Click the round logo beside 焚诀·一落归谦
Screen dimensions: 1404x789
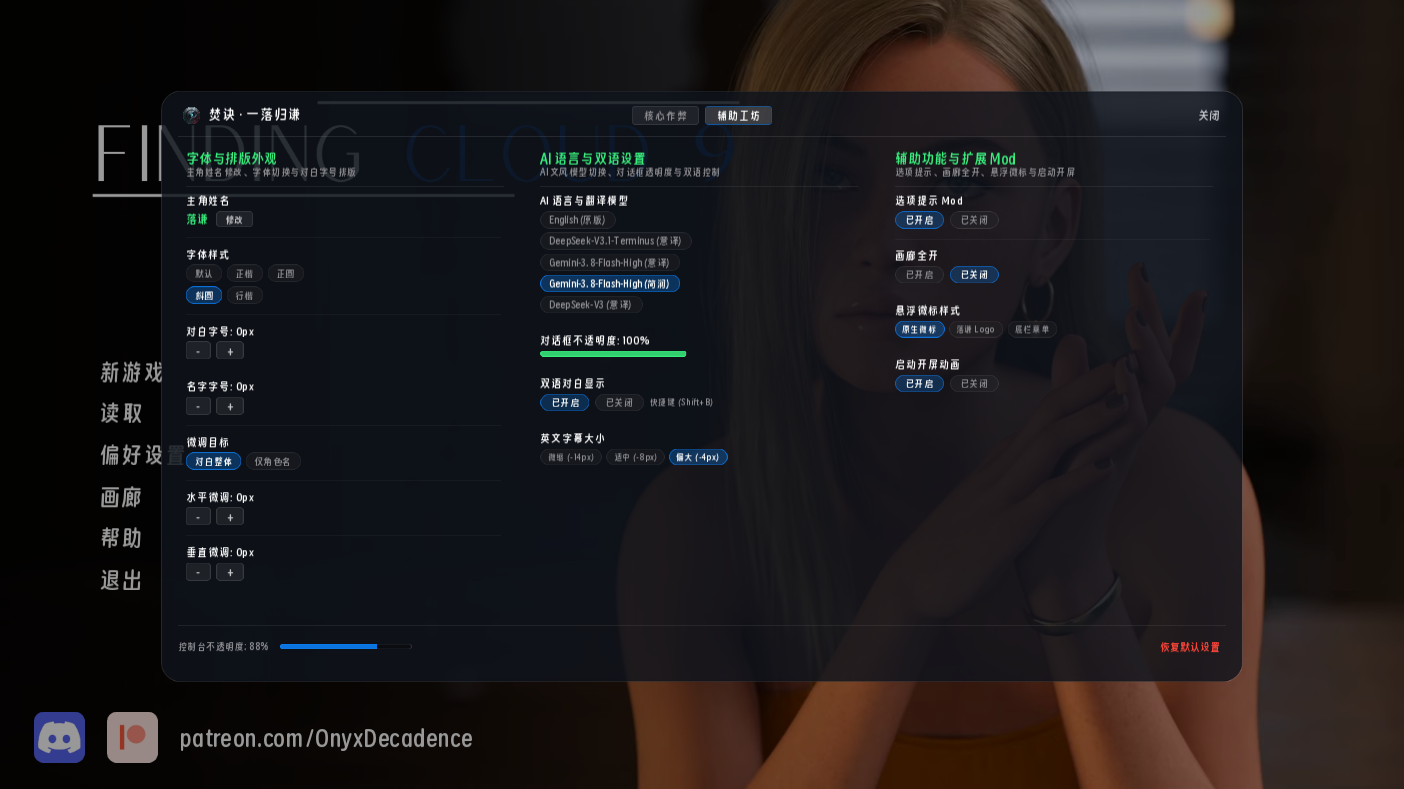click(192, 115)
